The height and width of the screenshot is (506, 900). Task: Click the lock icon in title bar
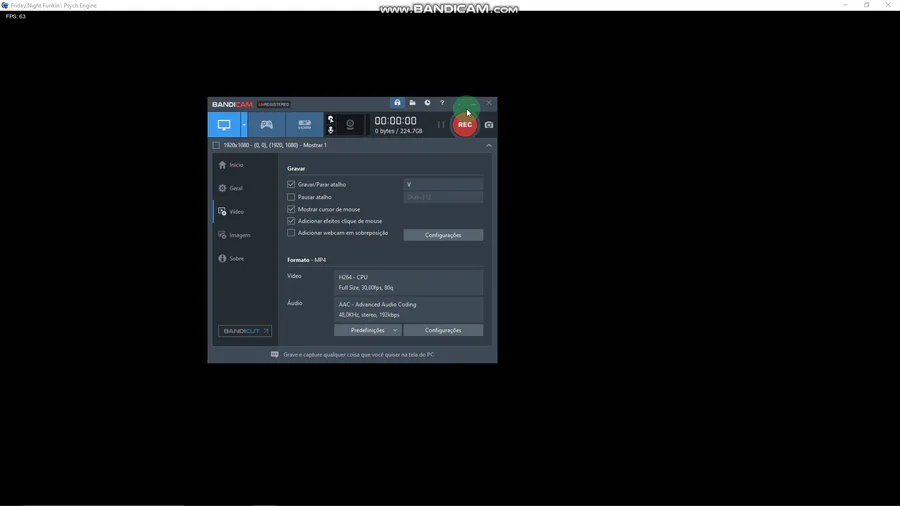tap(397, 103)
